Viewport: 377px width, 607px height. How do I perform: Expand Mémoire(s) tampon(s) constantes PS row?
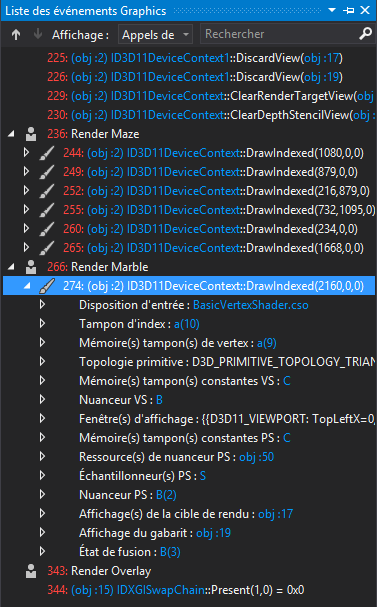pyautogui.click(x=43, y=437)
